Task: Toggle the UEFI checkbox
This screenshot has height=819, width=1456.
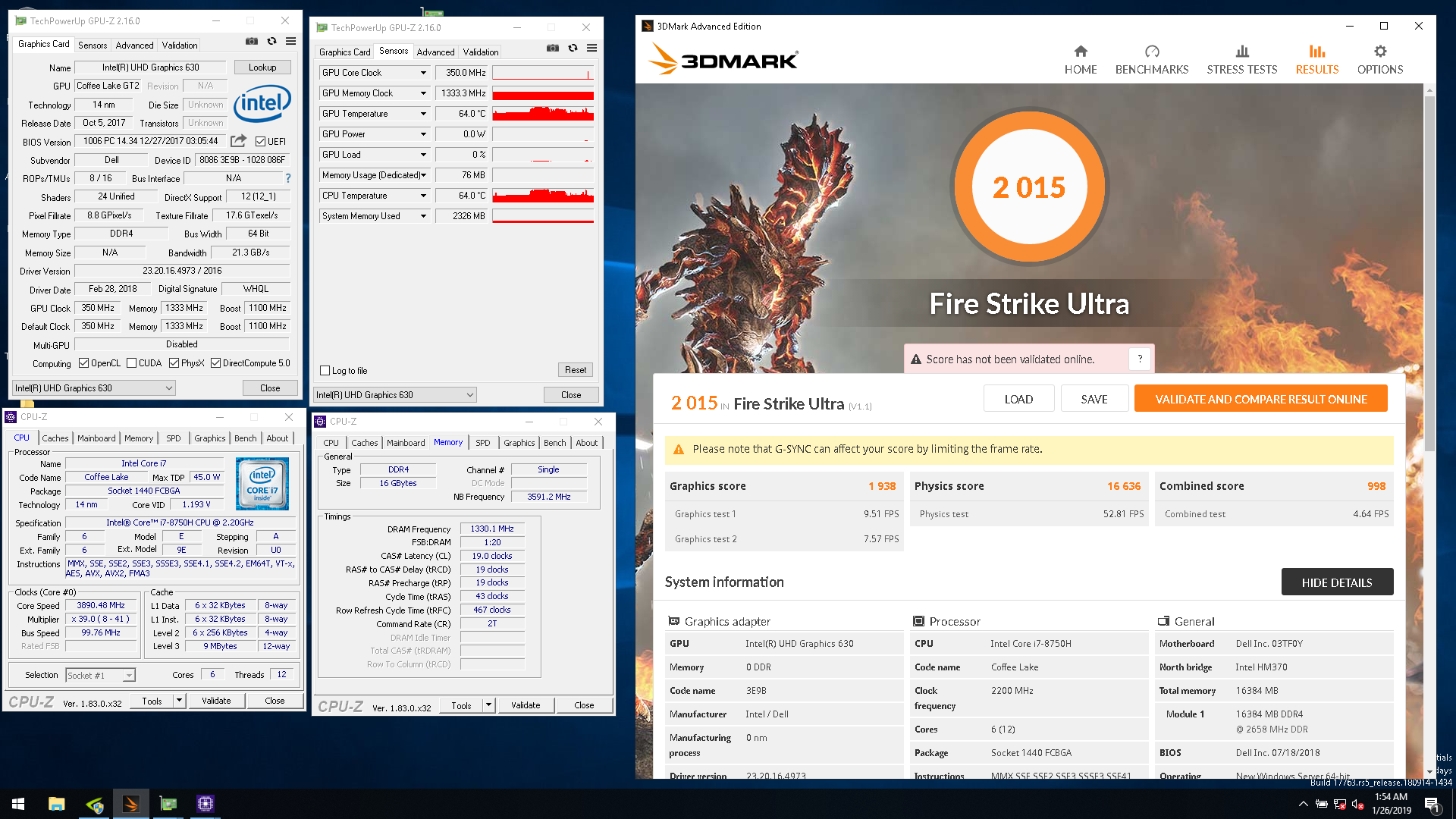Action: point(260,142)
